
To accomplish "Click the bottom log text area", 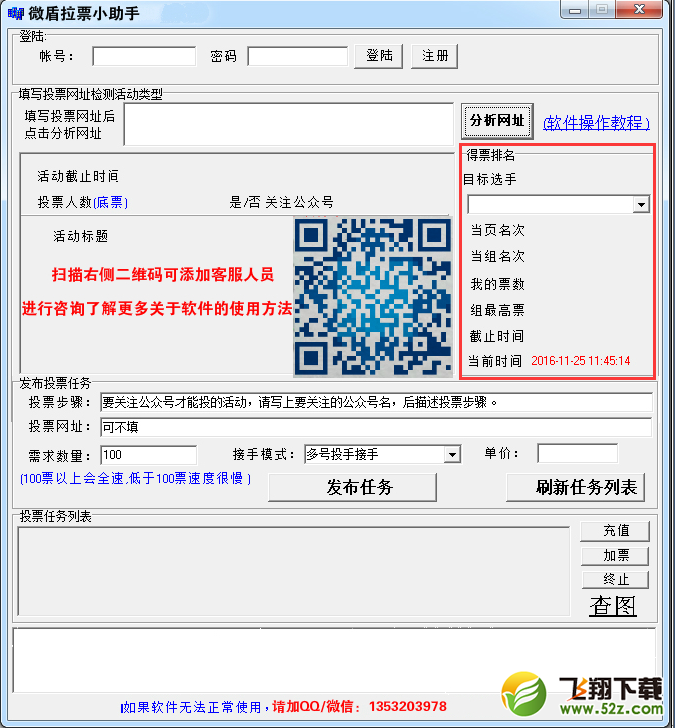I will point(334,660).
